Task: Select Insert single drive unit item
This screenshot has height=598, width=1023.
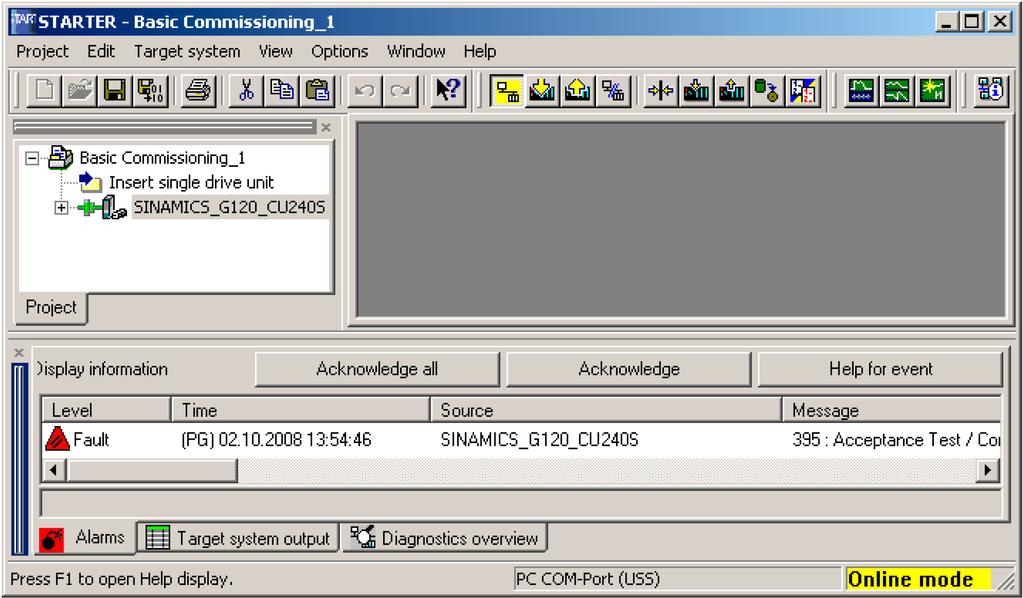Action: (x=191, y=183)
